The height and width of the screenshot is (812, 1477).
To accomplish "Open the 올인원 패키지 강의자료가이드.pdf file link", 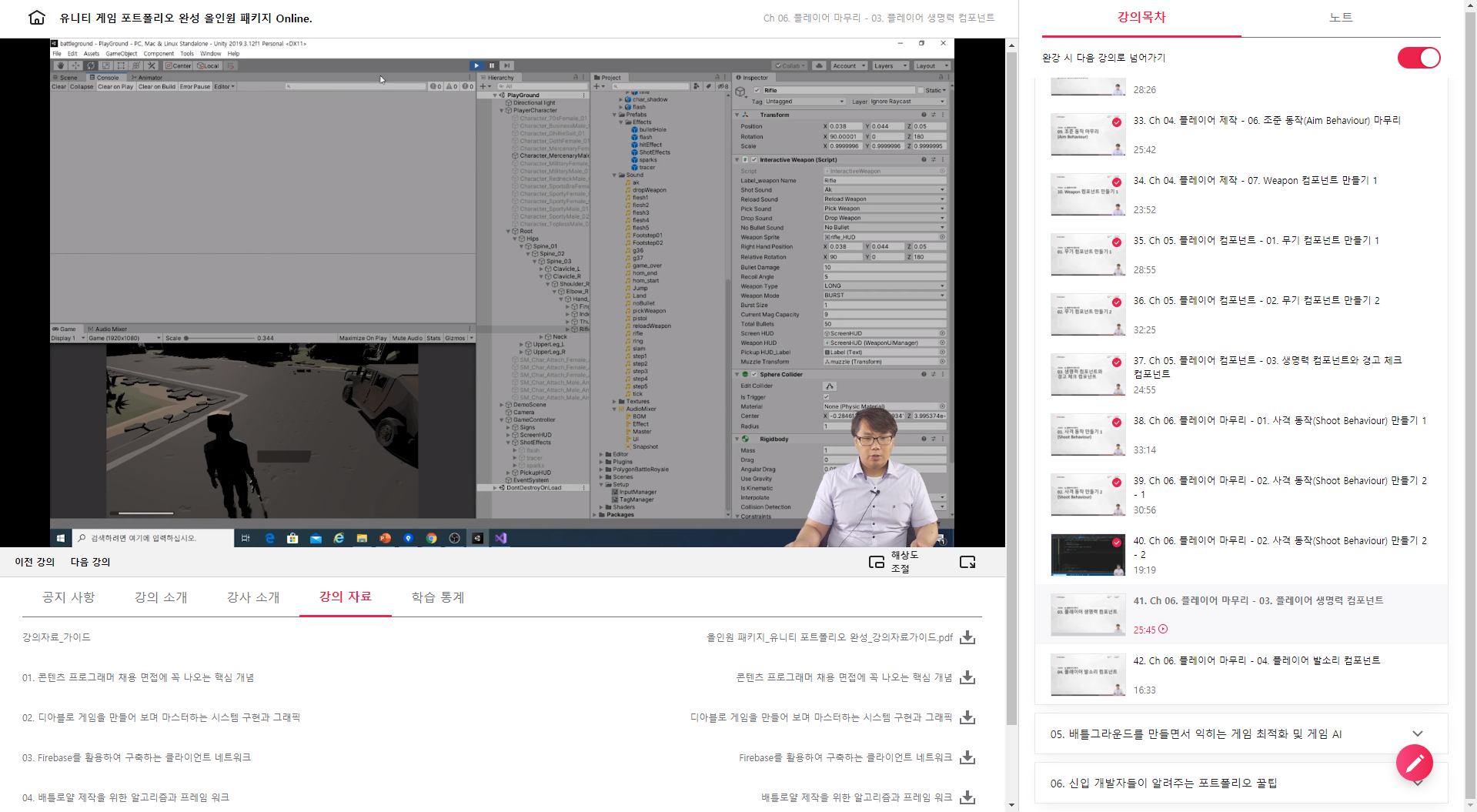I will pos(830,637).
